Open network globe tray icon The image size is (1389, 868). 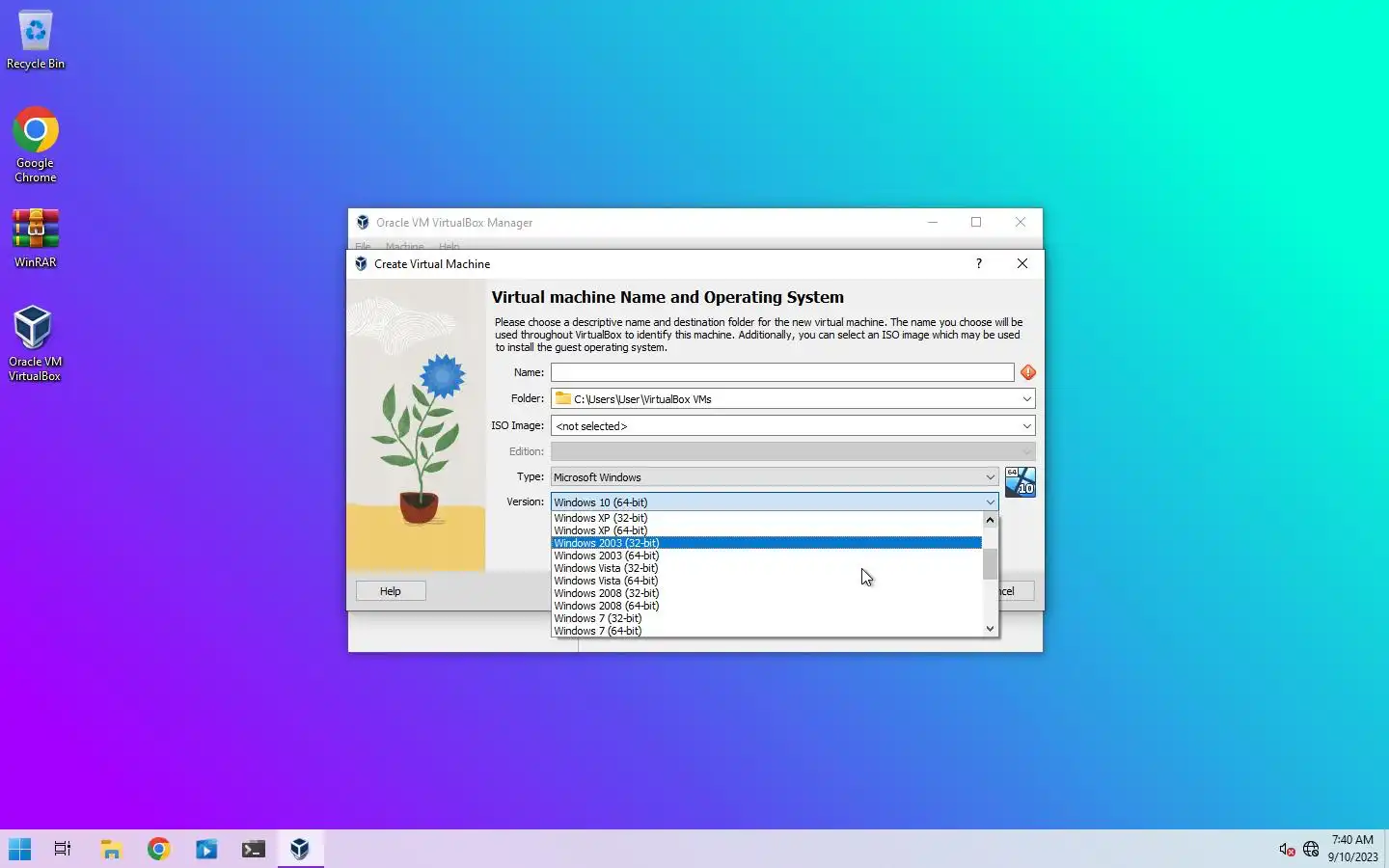click(1311, 849)
